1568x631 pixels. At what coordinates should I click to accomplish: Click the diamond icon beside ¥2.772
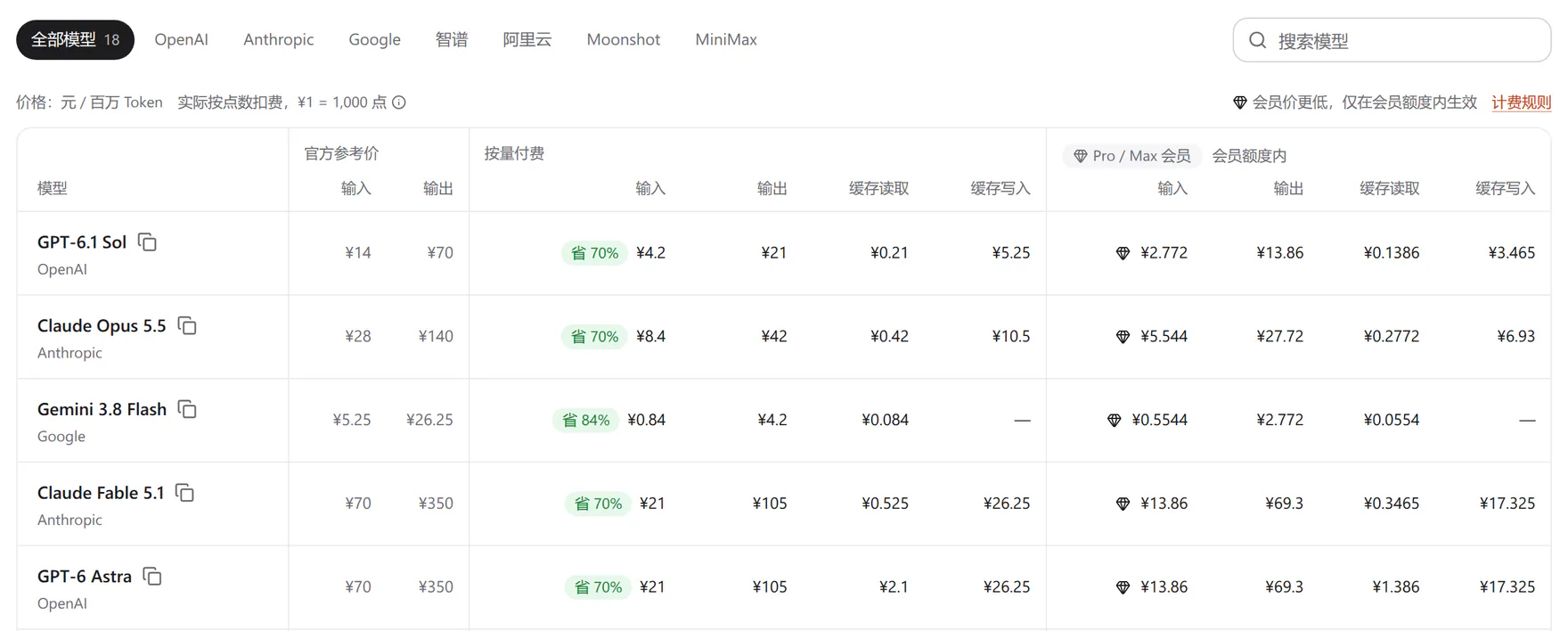[x=1123, y=253]
